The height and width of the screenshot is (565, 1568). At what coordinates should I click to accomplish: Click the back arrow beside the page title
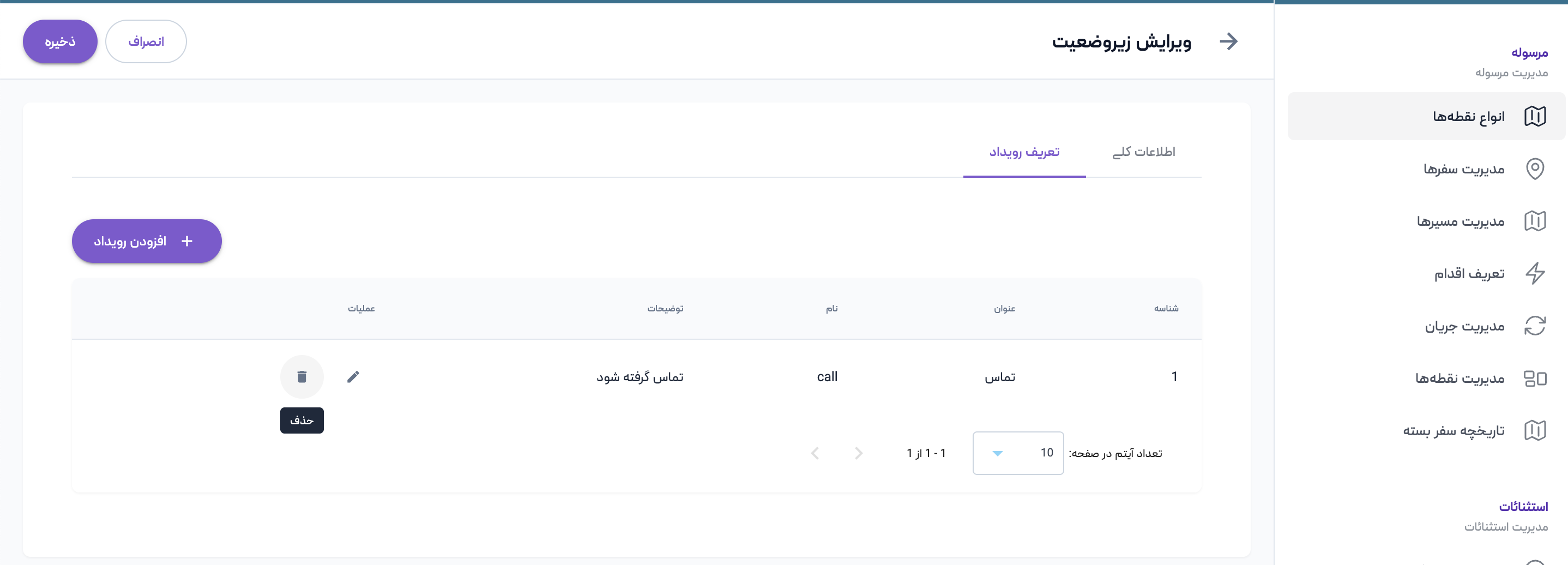pos(1228,41)
